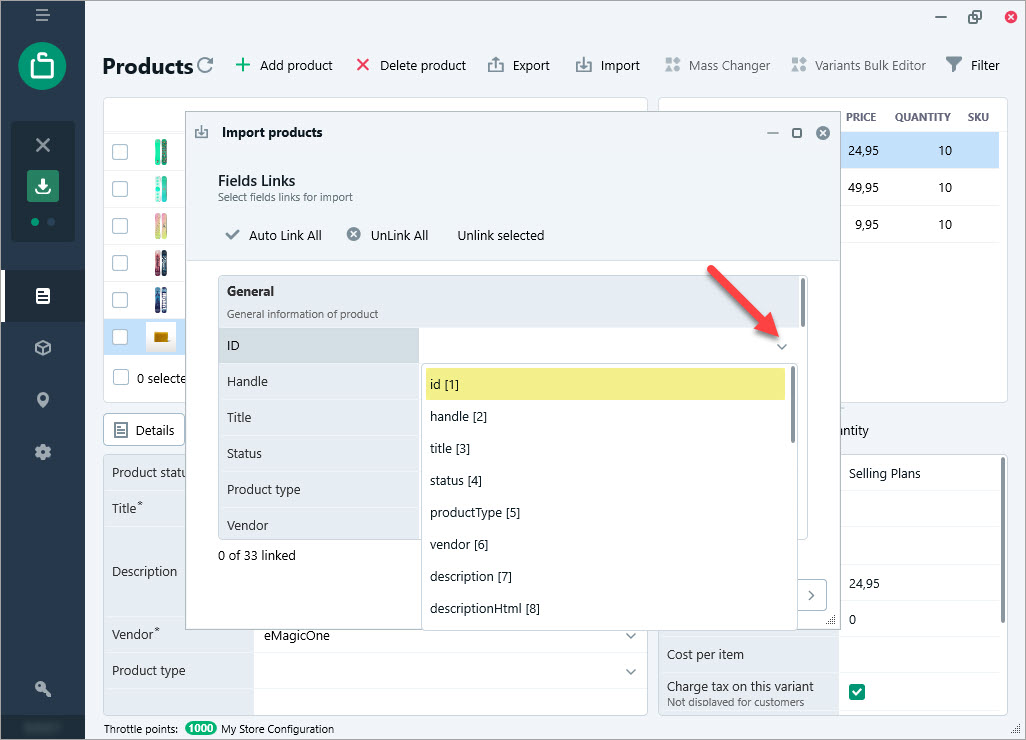
Task: Open Variants Bulk Editor
Action: pyautogui.click(x=858, y=65)
